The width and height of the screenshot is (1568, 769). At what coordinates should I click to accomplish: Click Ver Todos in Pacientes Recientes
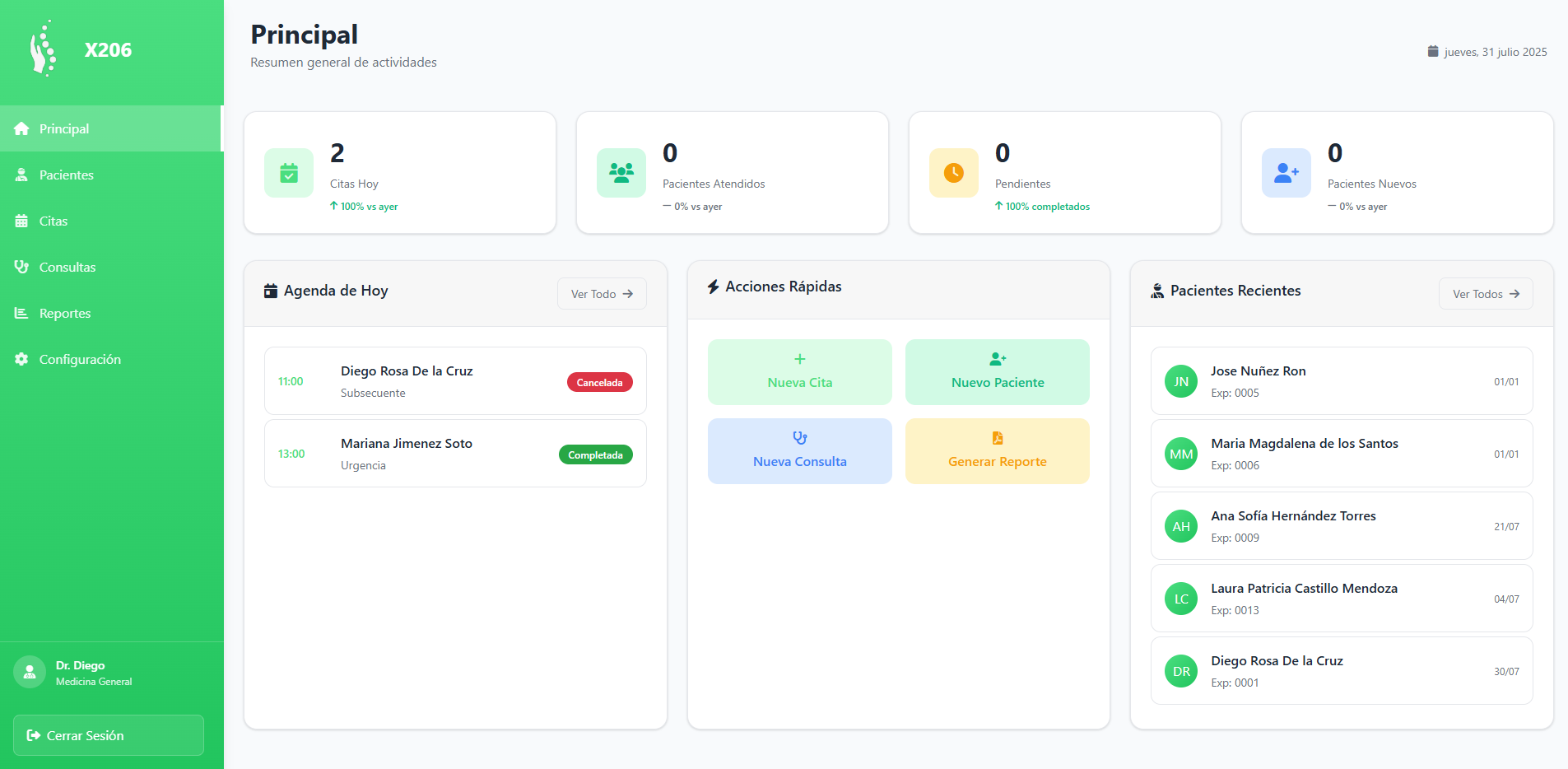pos(1486,294)
